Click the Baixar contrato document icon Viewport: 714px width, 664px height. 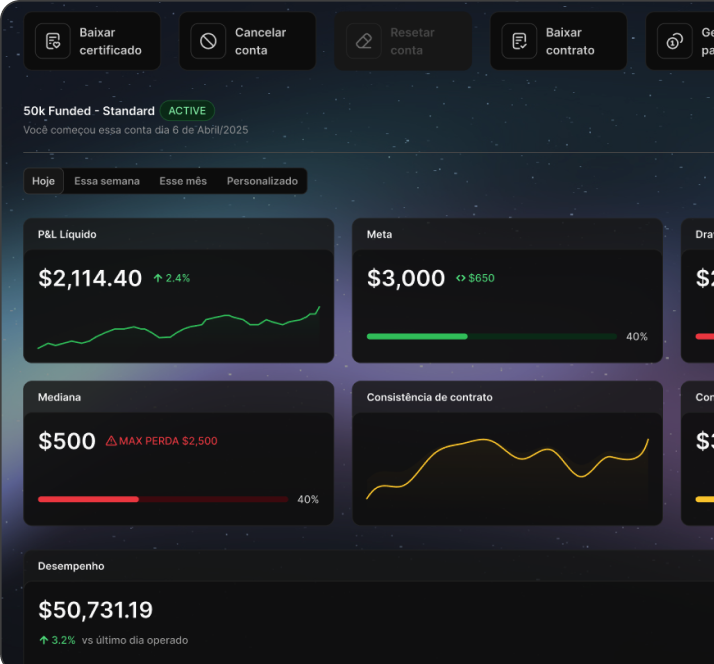point(519,41)
